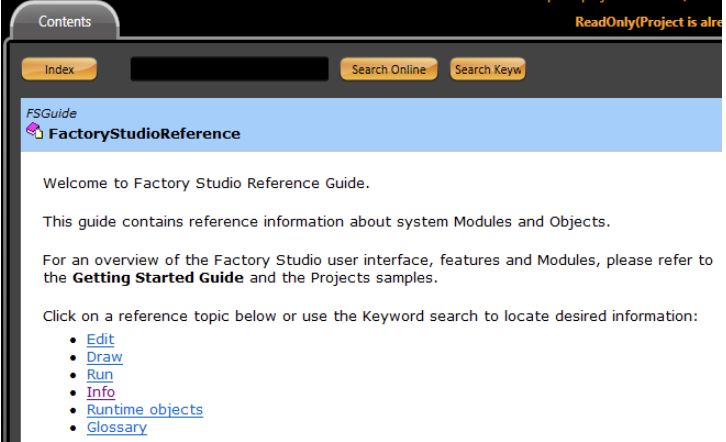
Task: Click the orange ReadOnly project status message
Action: pyautogui.click(x=649, y=22)
